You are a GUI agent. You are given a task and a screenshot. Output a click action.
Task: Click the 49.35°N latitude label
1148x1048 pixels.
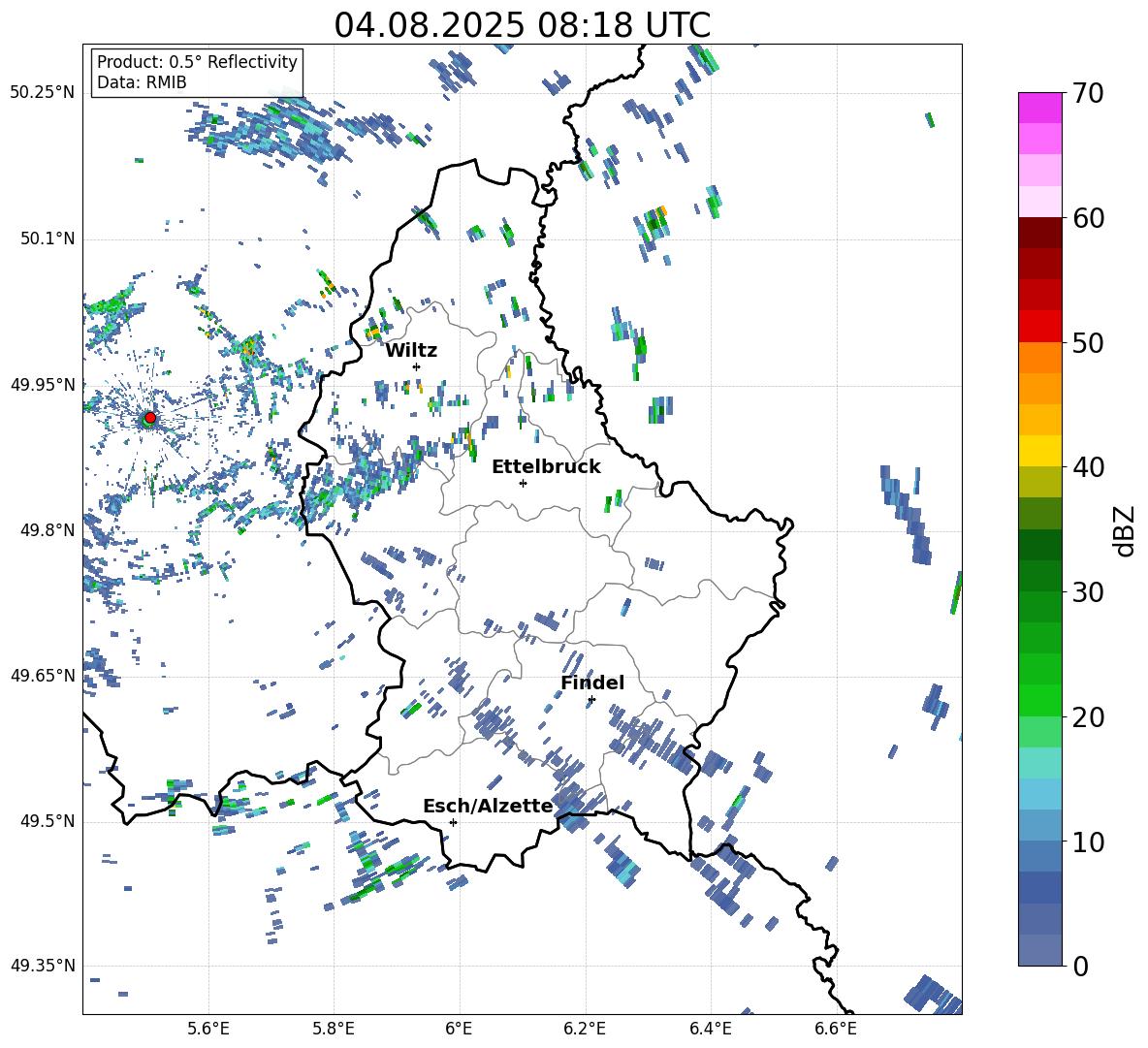pyautogui.click(x=43, y=966)
